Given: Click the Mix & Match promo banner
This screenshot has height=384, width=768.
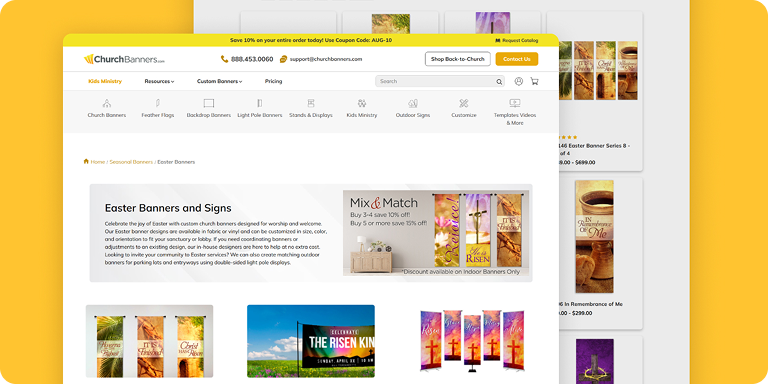Looking at the screenshot, I should (436, 233).
